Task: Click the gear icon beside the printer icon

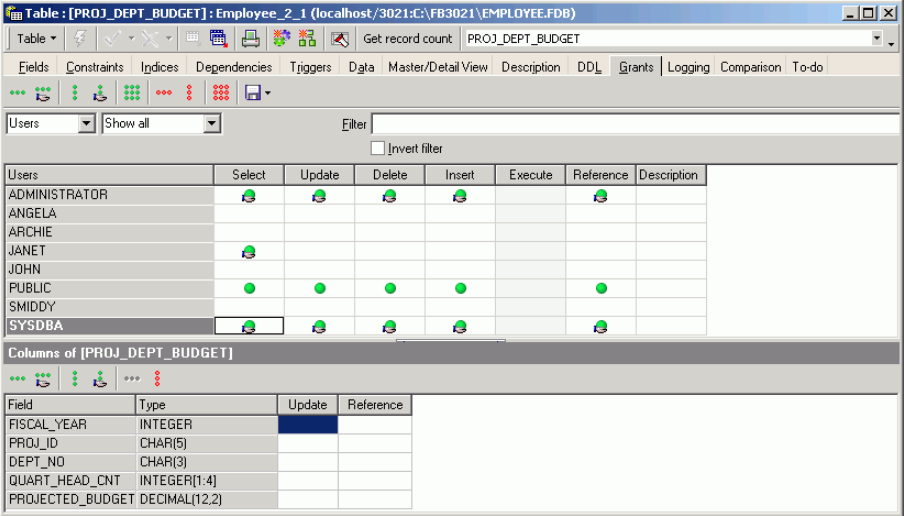Action: 281,39
